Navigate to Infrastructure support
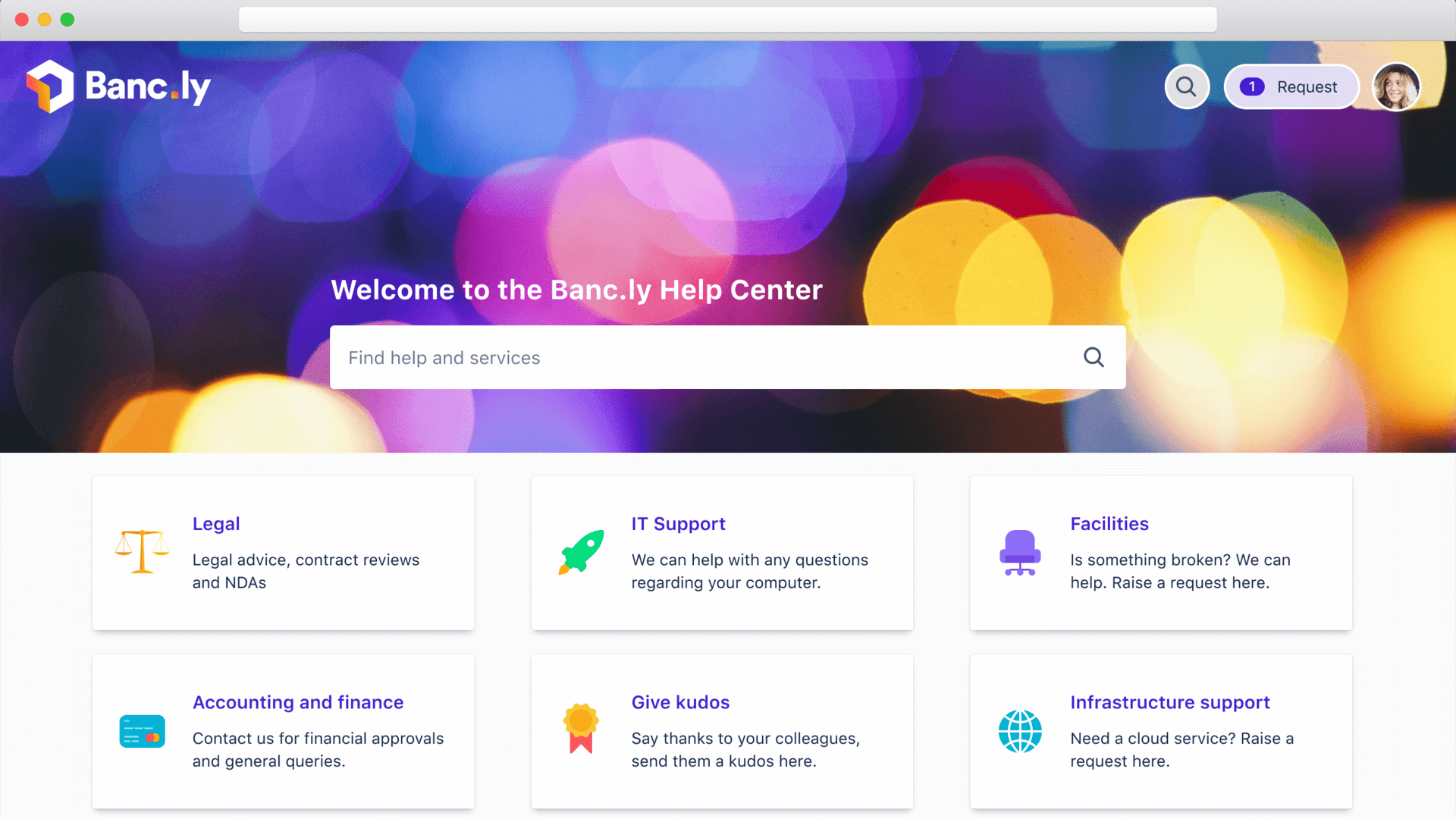This screenshot has height=819, width=1456. 1169,702
